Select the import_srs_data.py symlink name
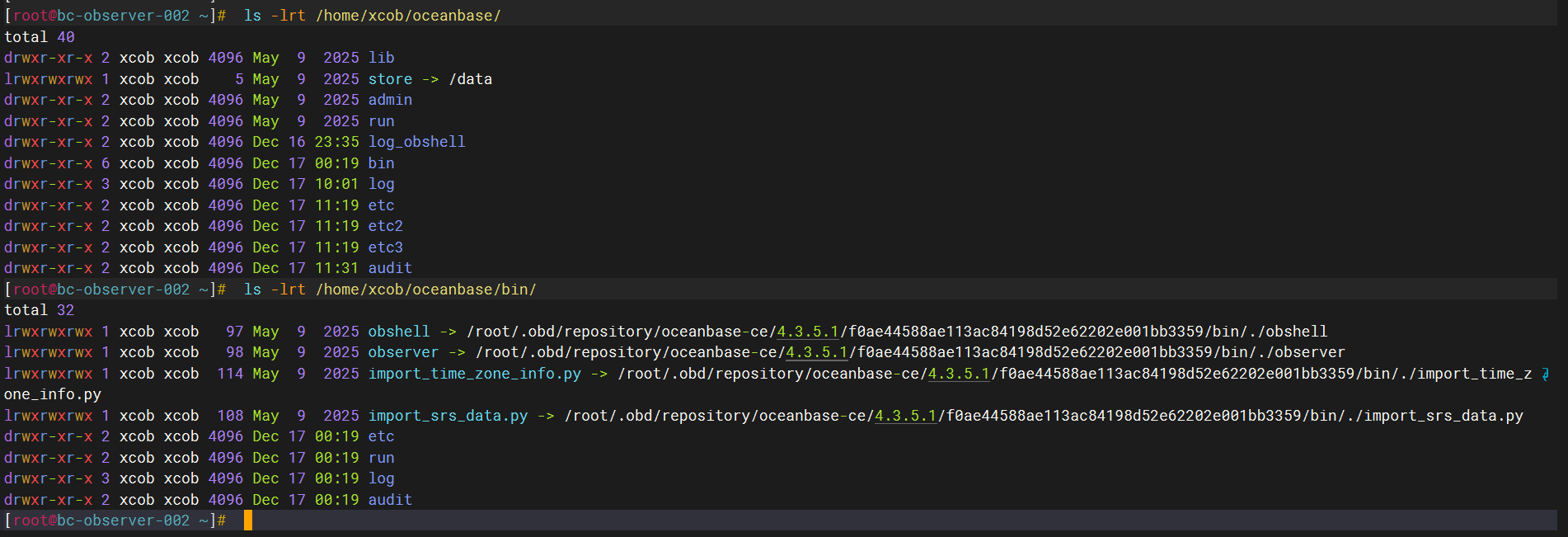Screen dimensions: 1568x537 click(x=448, y=416)
